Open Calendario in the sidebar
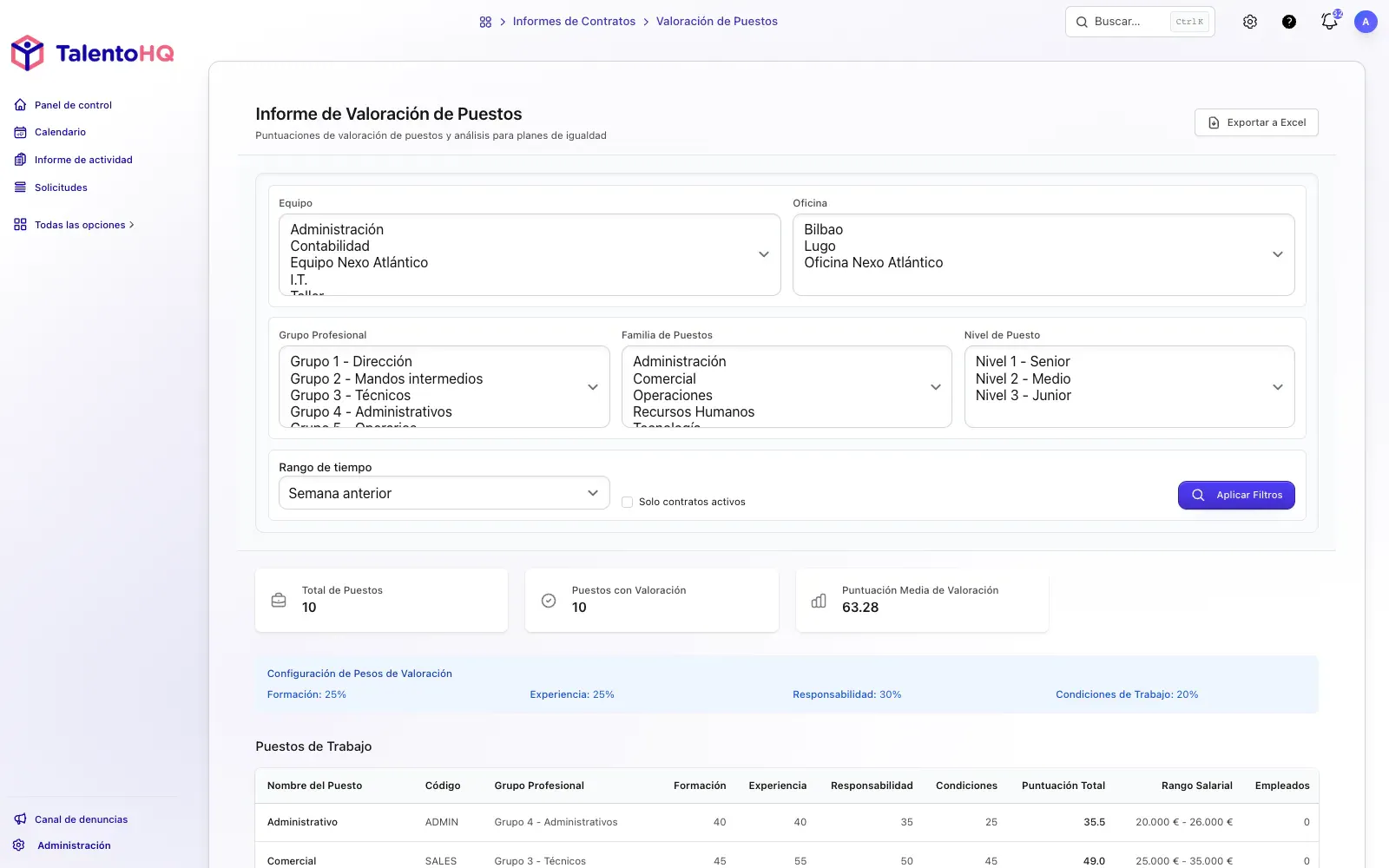This screenshot has height=868, width=1389. [x=60, y=132]
